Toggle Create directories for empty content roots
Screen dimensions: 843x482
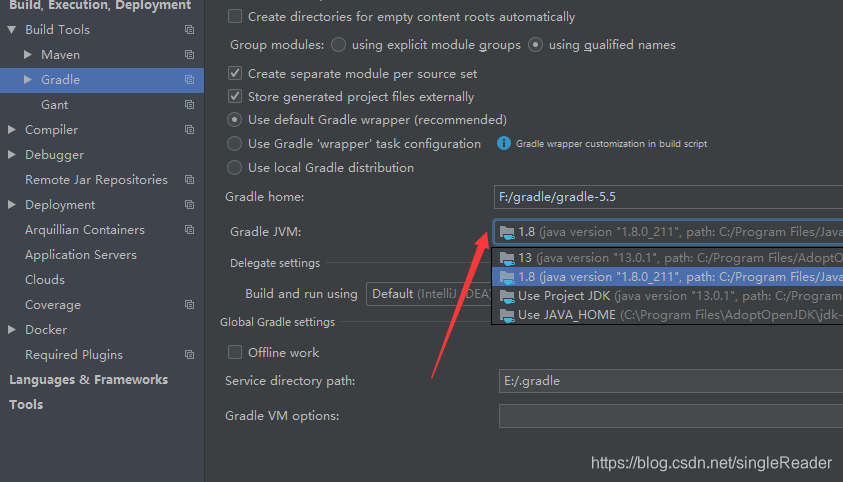click(235, 16)
